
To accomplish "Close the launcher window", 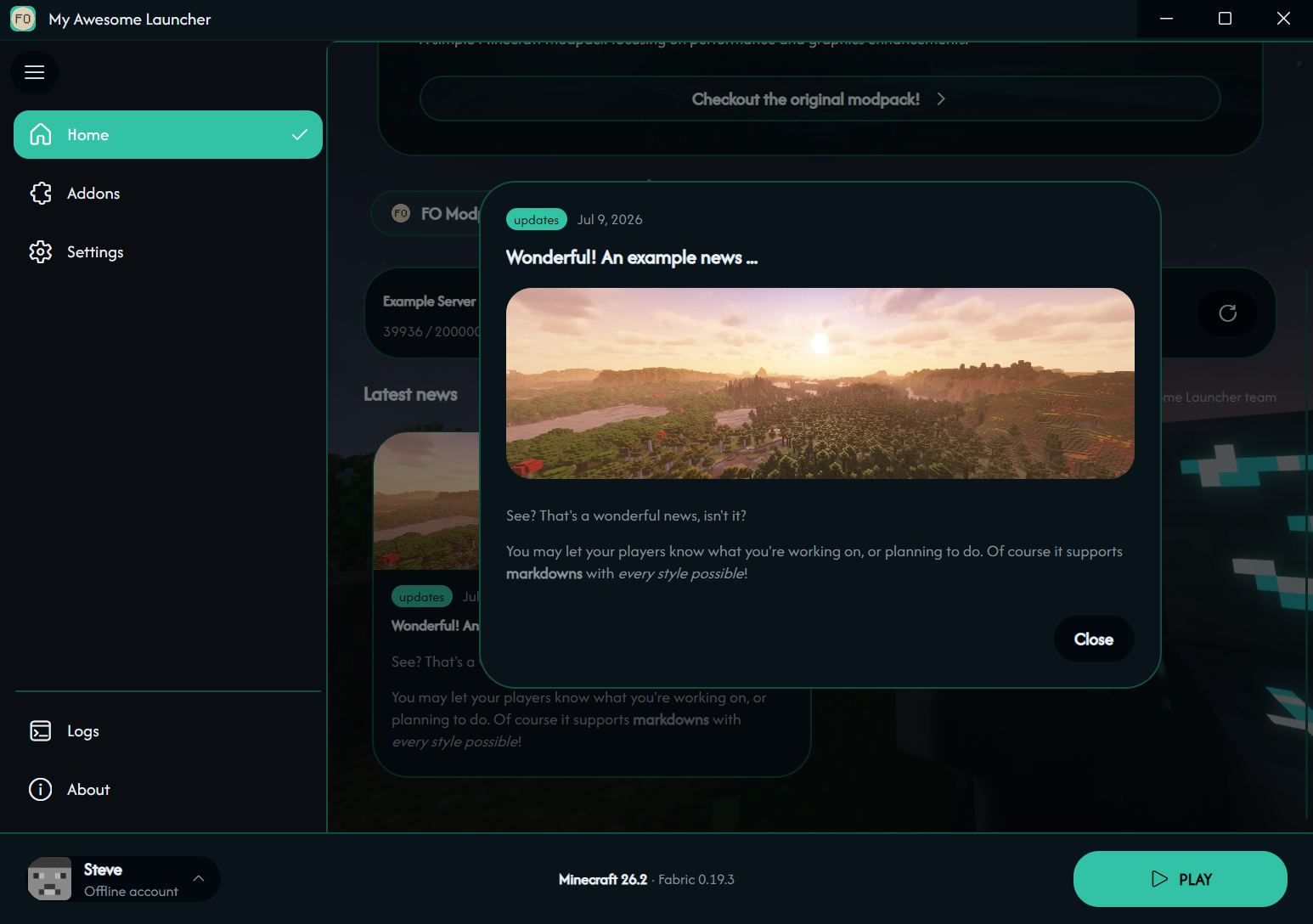I will [x=1283, y=19].
